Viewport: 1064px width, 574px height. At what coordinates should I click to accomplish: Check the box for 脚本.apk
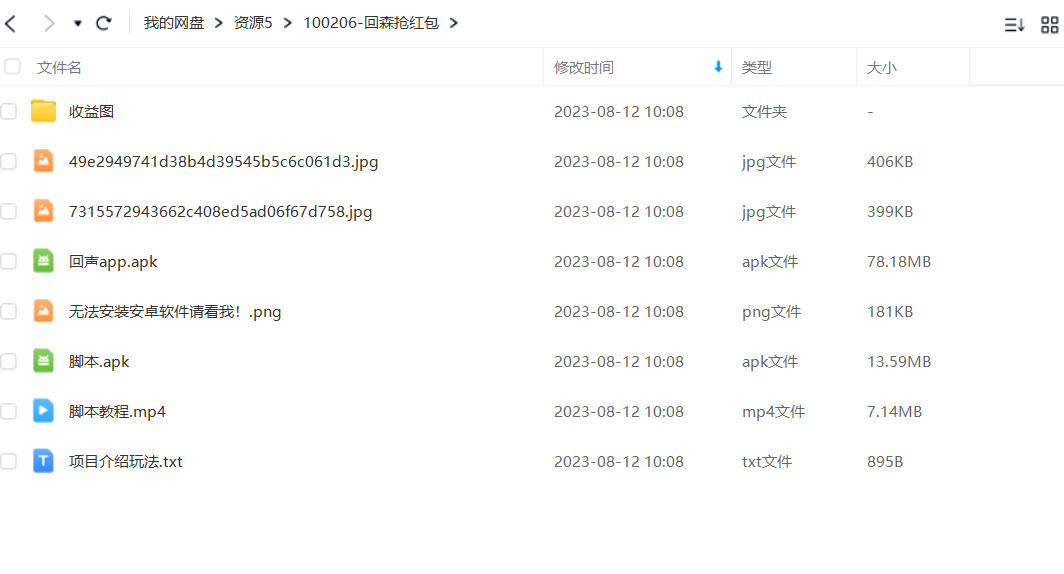tap(8, 362)
